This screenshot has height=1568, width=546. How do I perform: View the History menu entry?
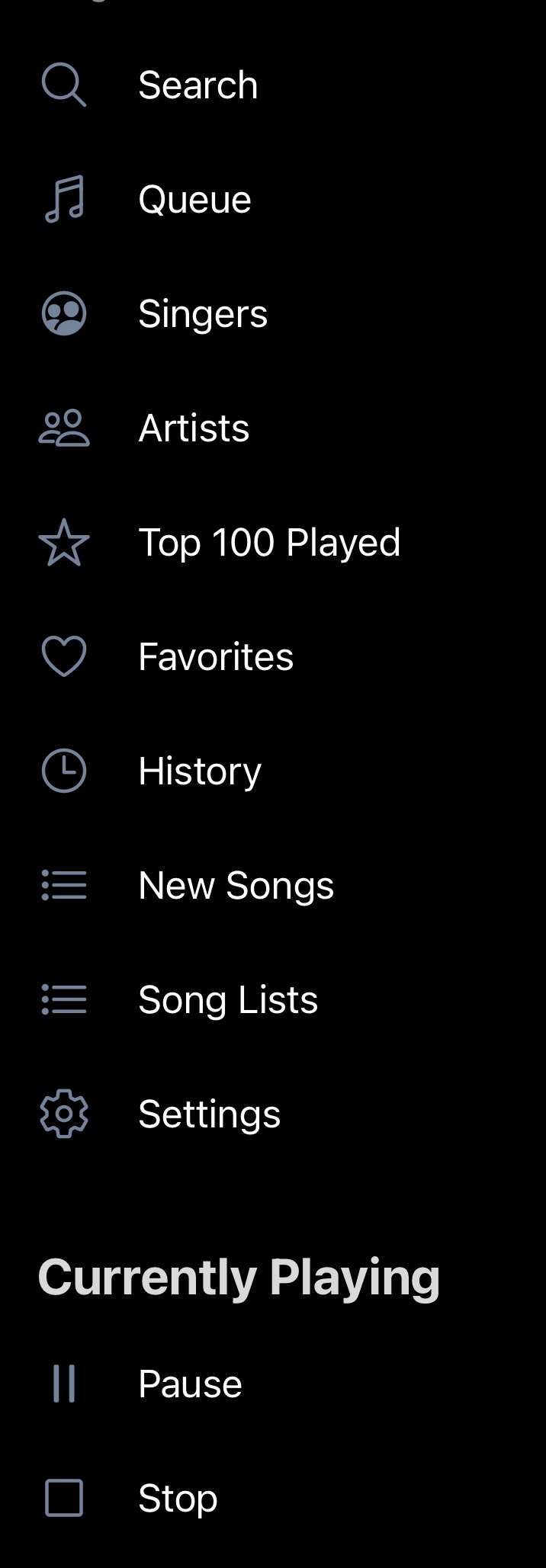pos(200,771)
